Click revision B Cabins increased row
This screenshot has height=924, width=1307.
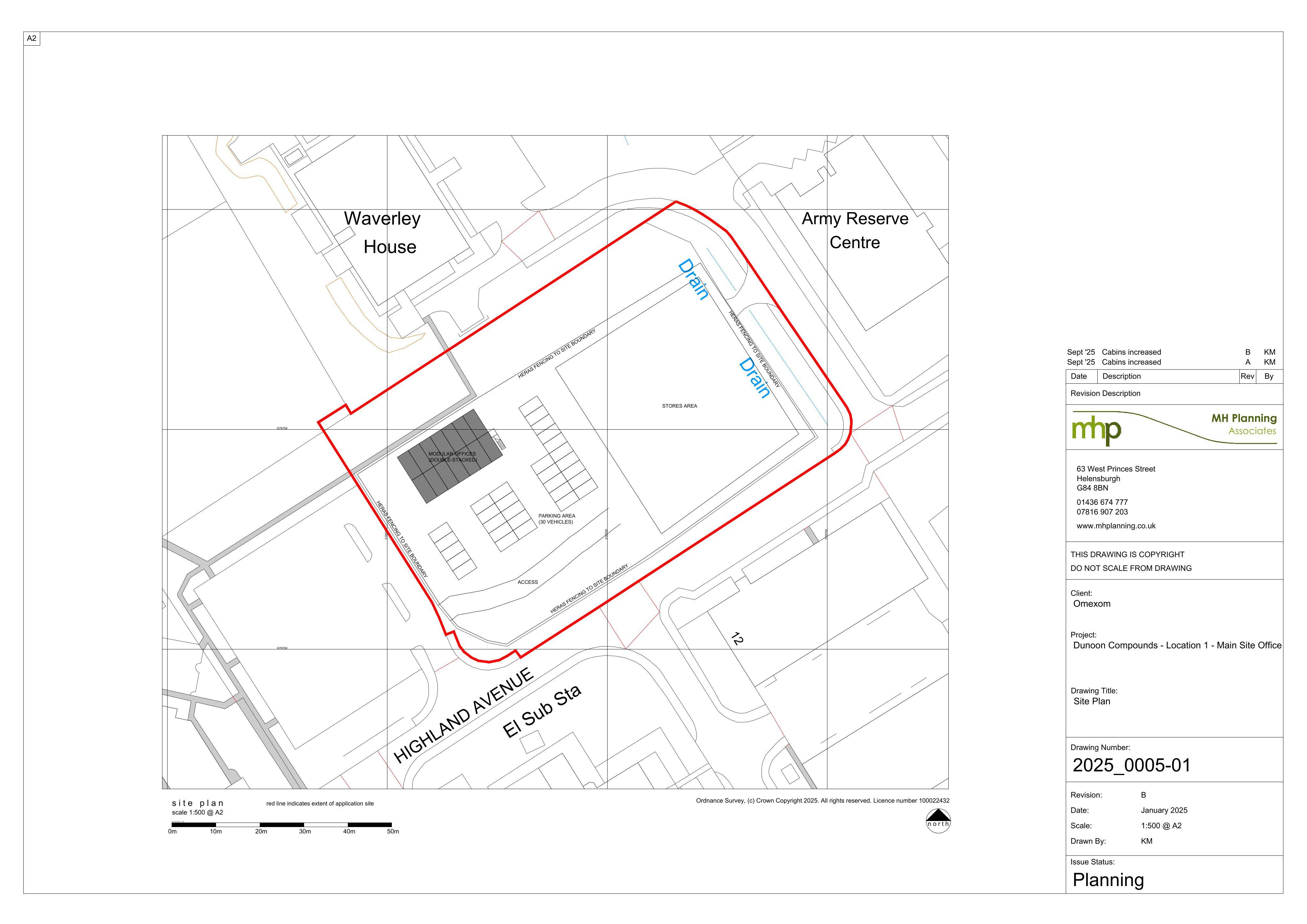1171,353
